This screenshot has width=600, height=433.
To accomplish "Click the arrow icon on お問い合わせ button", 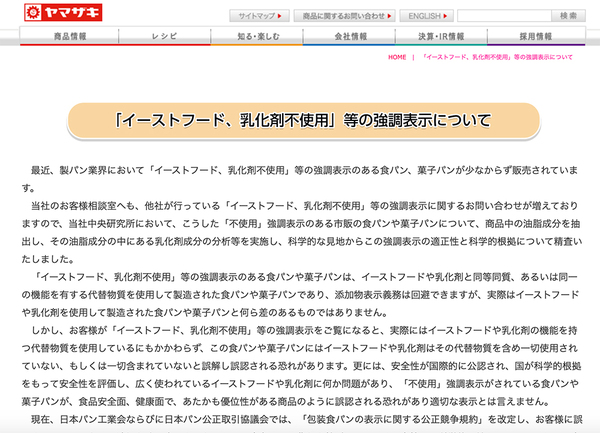I will (x=390, y=16).
